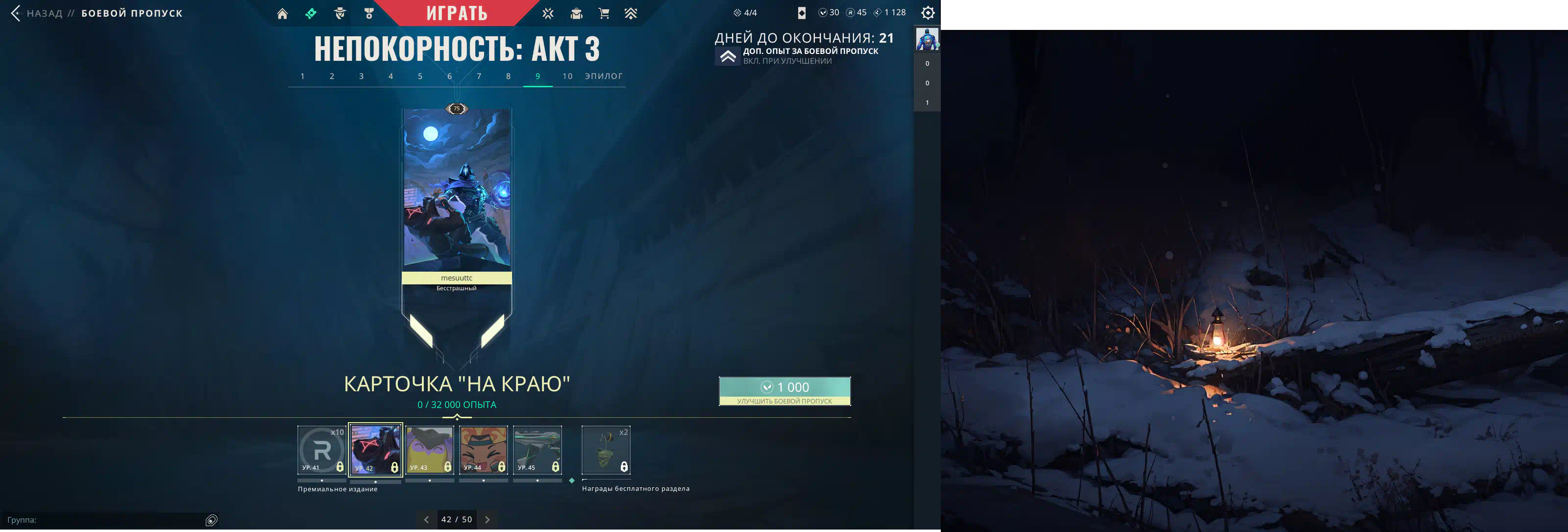1568x532 pixels.
Task: Select the free x2 gun buddy reward
Action: pos(606,450)
